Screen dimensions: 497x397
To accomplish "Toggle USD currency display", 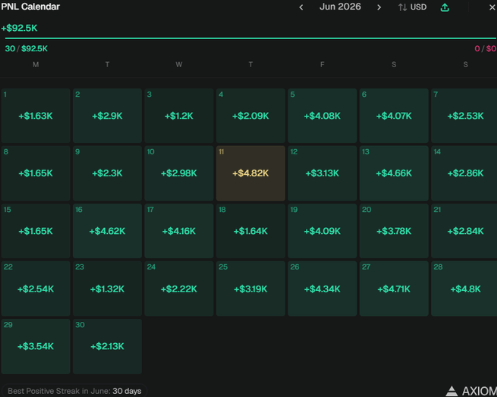I will tap(412, 7).
